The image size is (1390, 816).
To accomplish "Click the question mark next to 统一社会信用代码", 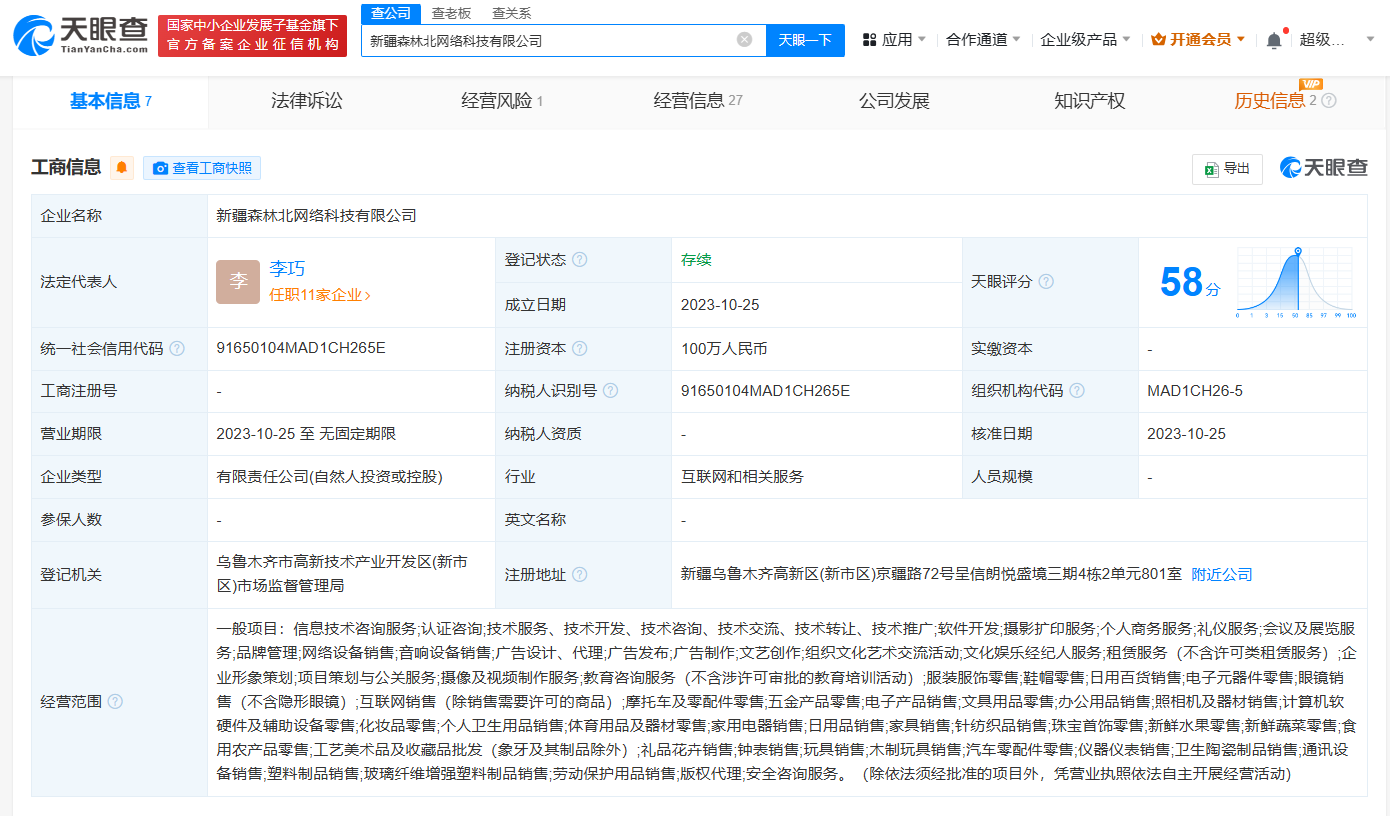I will point(176,348).
